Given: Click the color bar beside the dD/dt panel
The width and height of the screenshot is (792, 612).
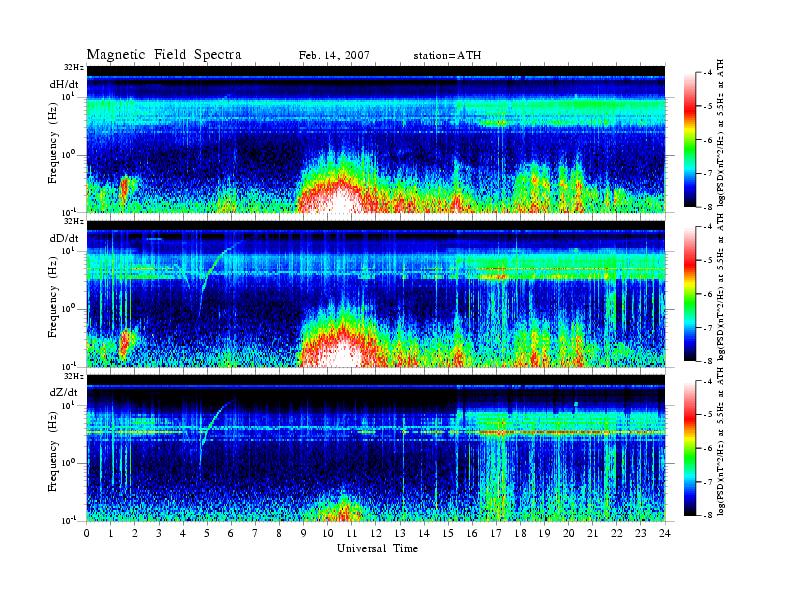Looking at the screenshot, I should (690, 294).
